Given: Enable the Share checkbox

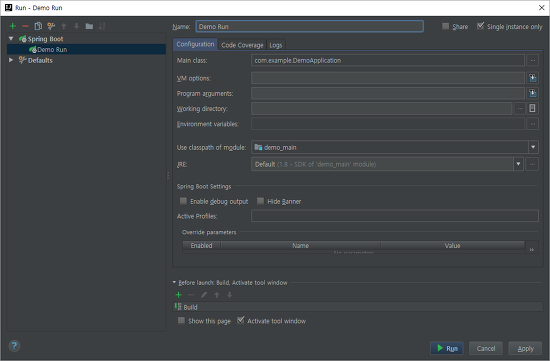Looking at the screenshot, I should (445, 26).
